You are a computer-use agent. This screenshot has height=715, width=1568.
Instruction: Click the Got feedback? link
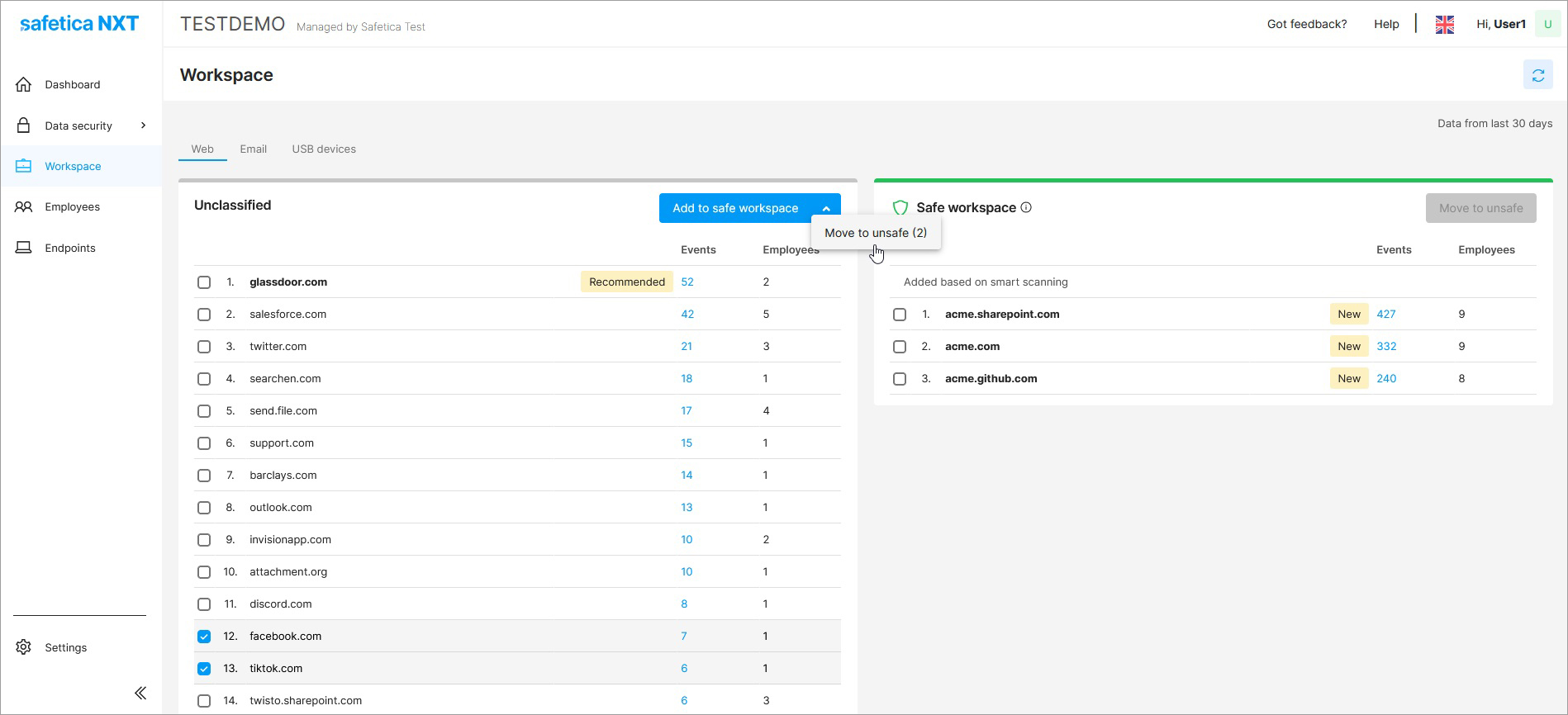click(1307, 24)
